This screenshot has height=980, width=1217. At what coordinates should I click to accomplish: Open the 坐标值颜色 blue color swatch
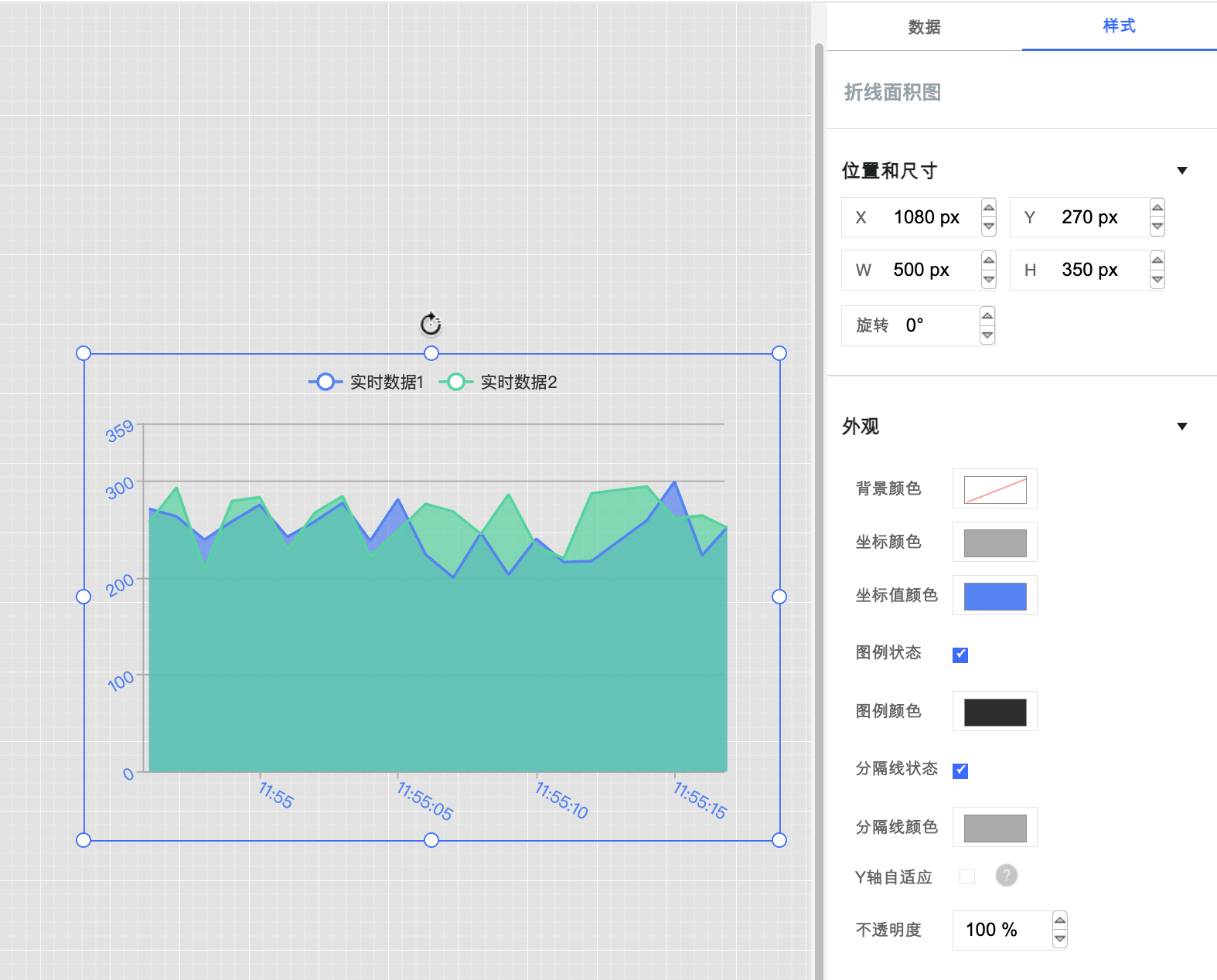(x=995, y=596)
